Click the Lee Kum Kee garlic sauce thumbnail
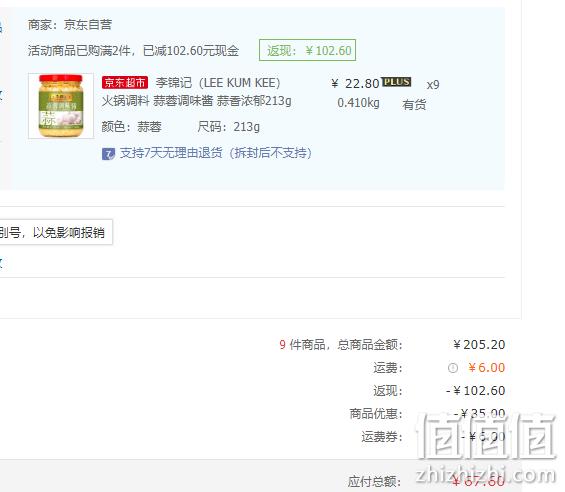This screenshot has width=565, height=492. (61, 106)
